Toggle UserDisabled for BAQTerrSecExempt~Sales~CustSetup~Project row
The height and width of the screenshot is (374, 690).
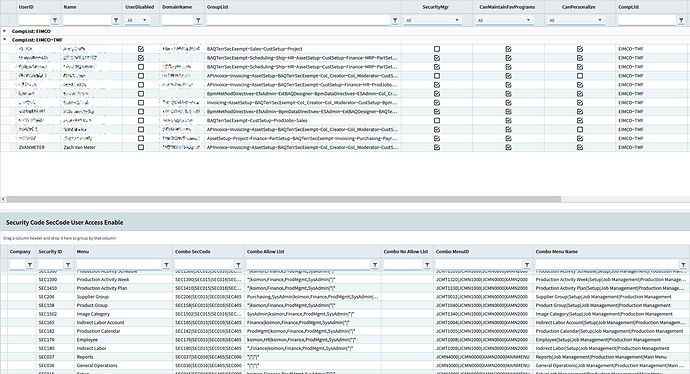click(x=141, y=49)
